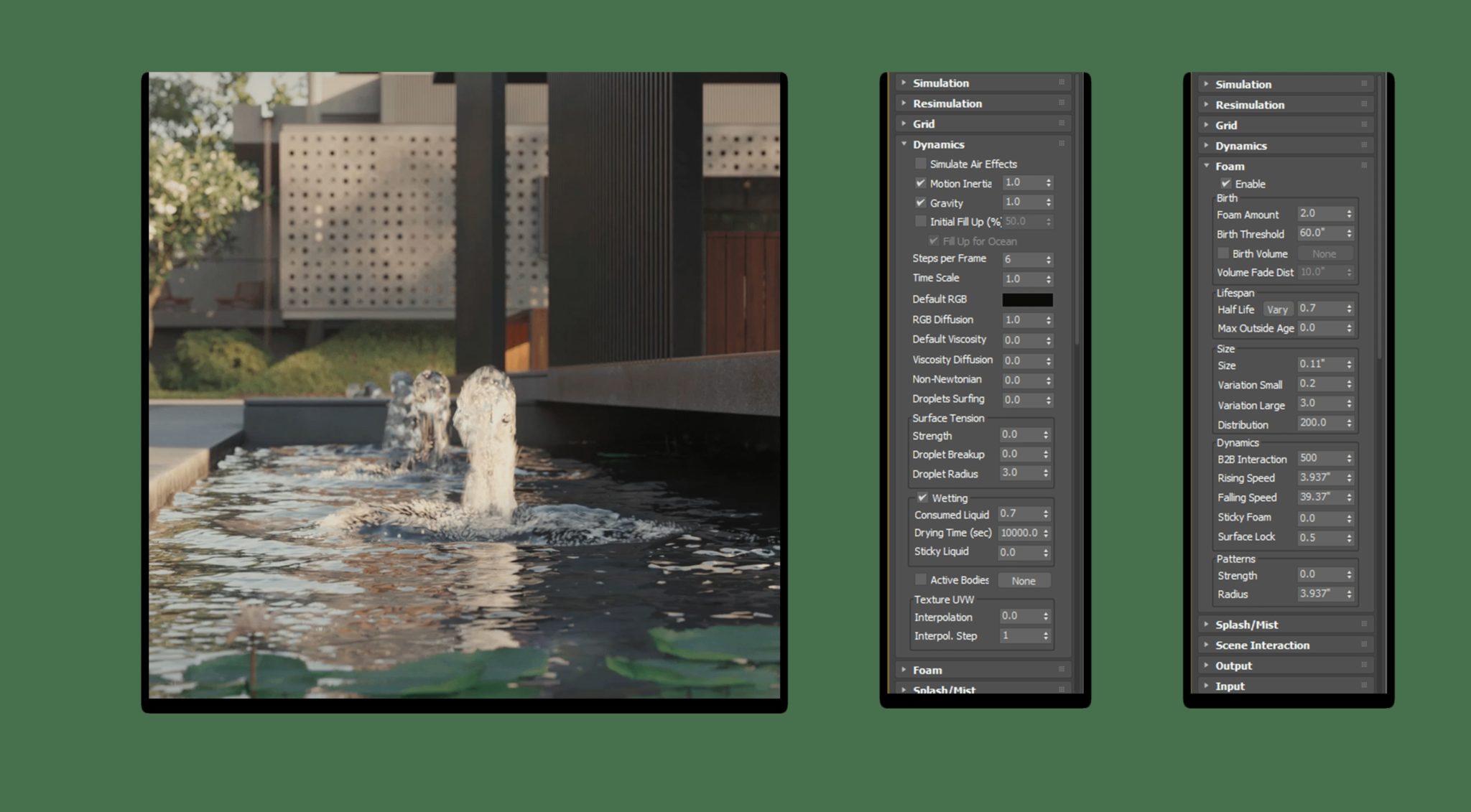The width and height of the screenshot is (1471, 812).
Task: Open the Input rollout header
Action: [1230, 686]
